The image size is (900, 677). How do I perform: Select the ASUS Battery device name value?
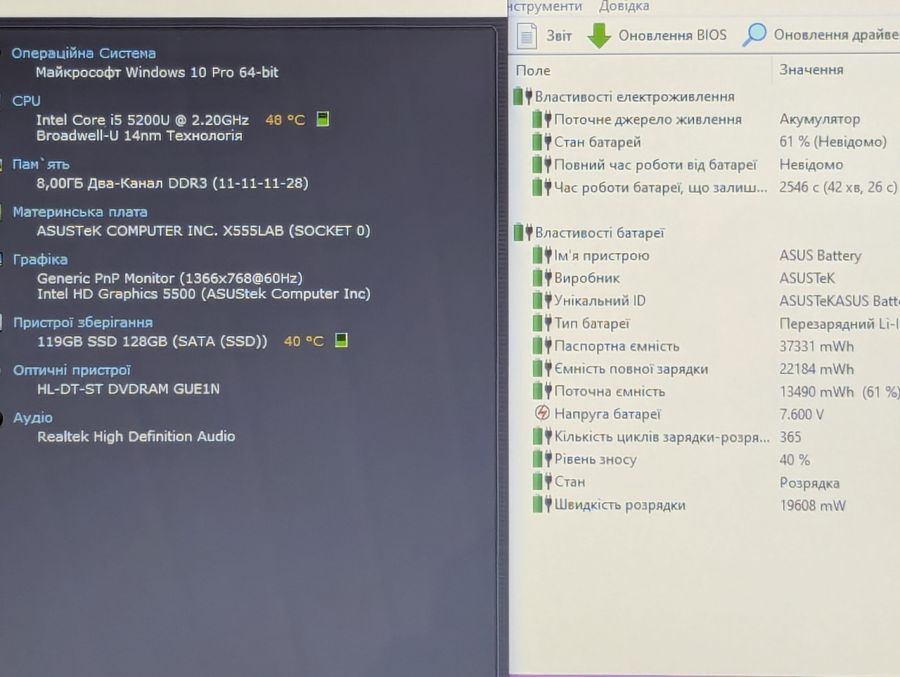click(820, 256)
